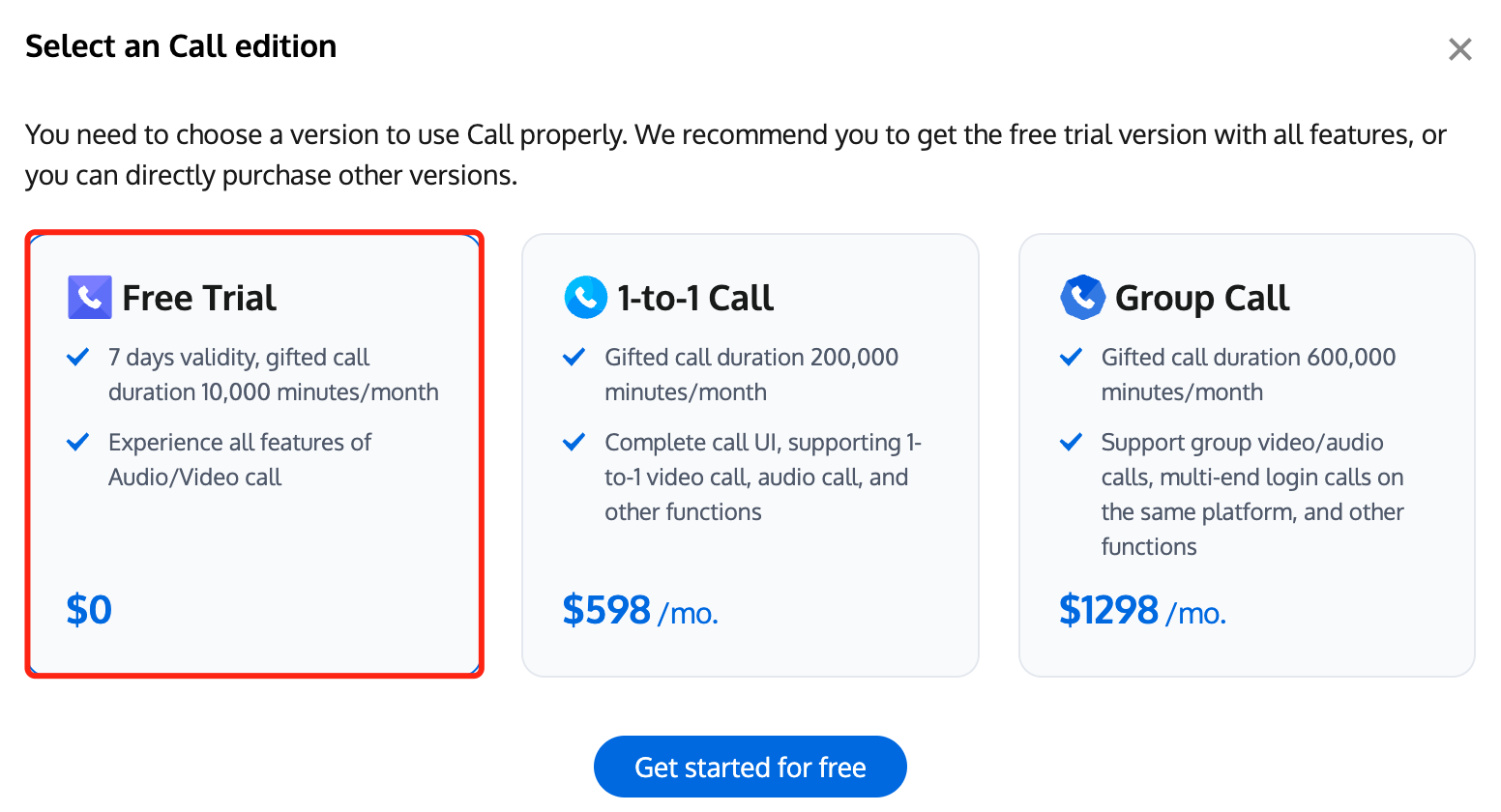
Task: Select the Free Trial heading
Action: [199, 298]
